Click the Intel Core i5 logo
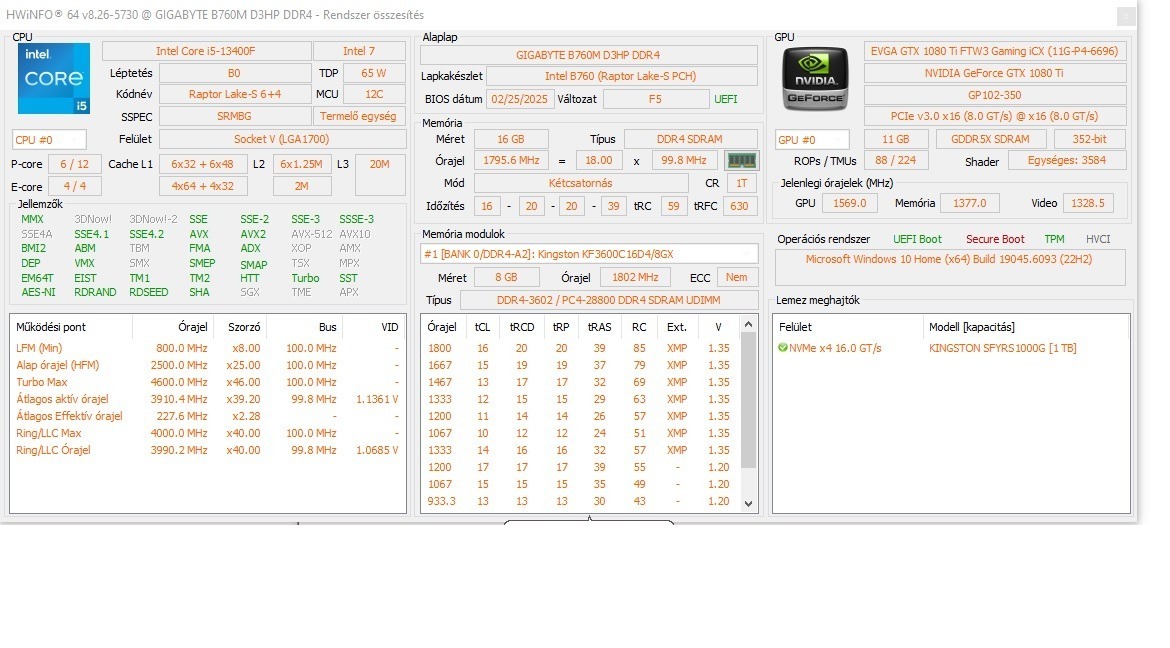Viewport: 1170px width, 648px height. (x=54, y=78)
